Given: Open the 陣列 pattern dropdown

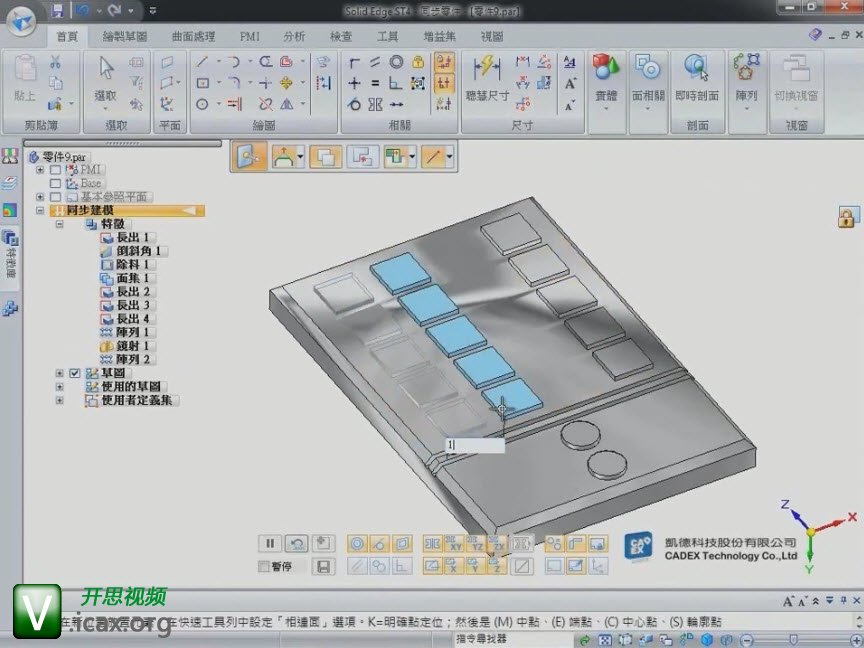Looking at the screenshot, I should 746,108.
